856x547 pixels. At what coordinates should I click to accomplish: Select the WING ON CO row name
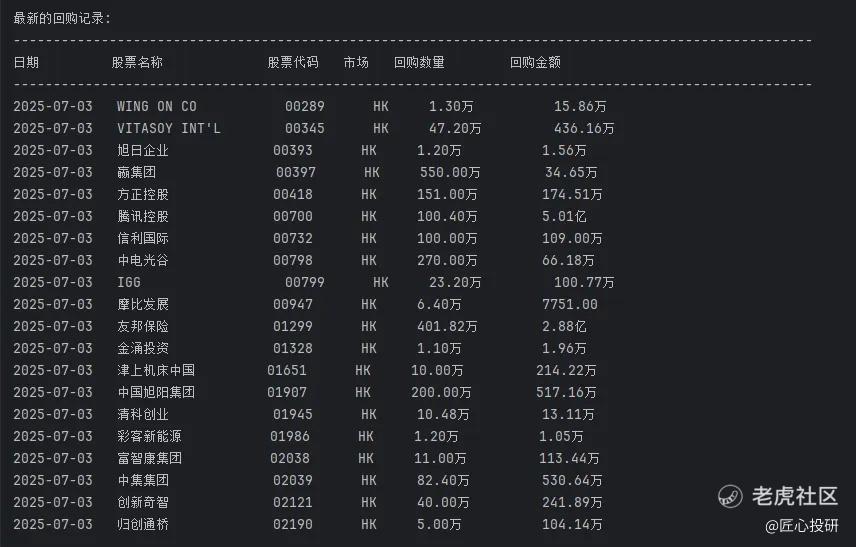pyautogui.click(x=157, y=106)
